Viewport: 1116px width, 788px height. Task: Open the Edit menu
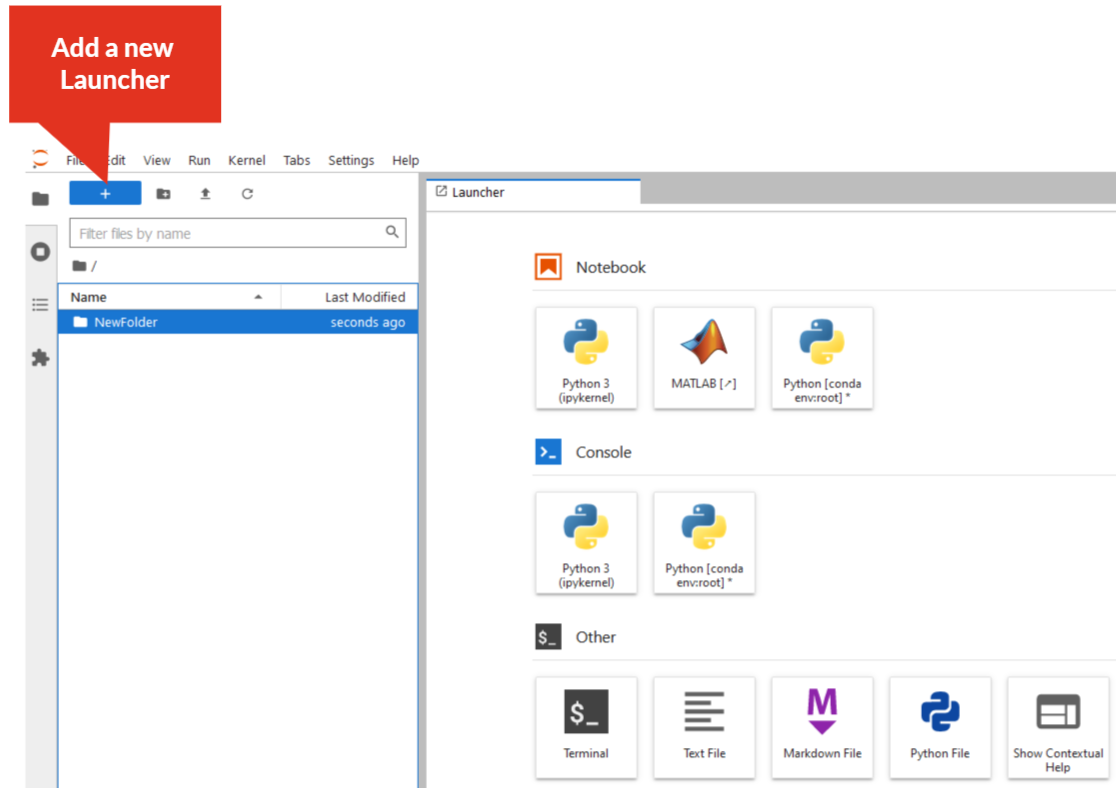116,160
